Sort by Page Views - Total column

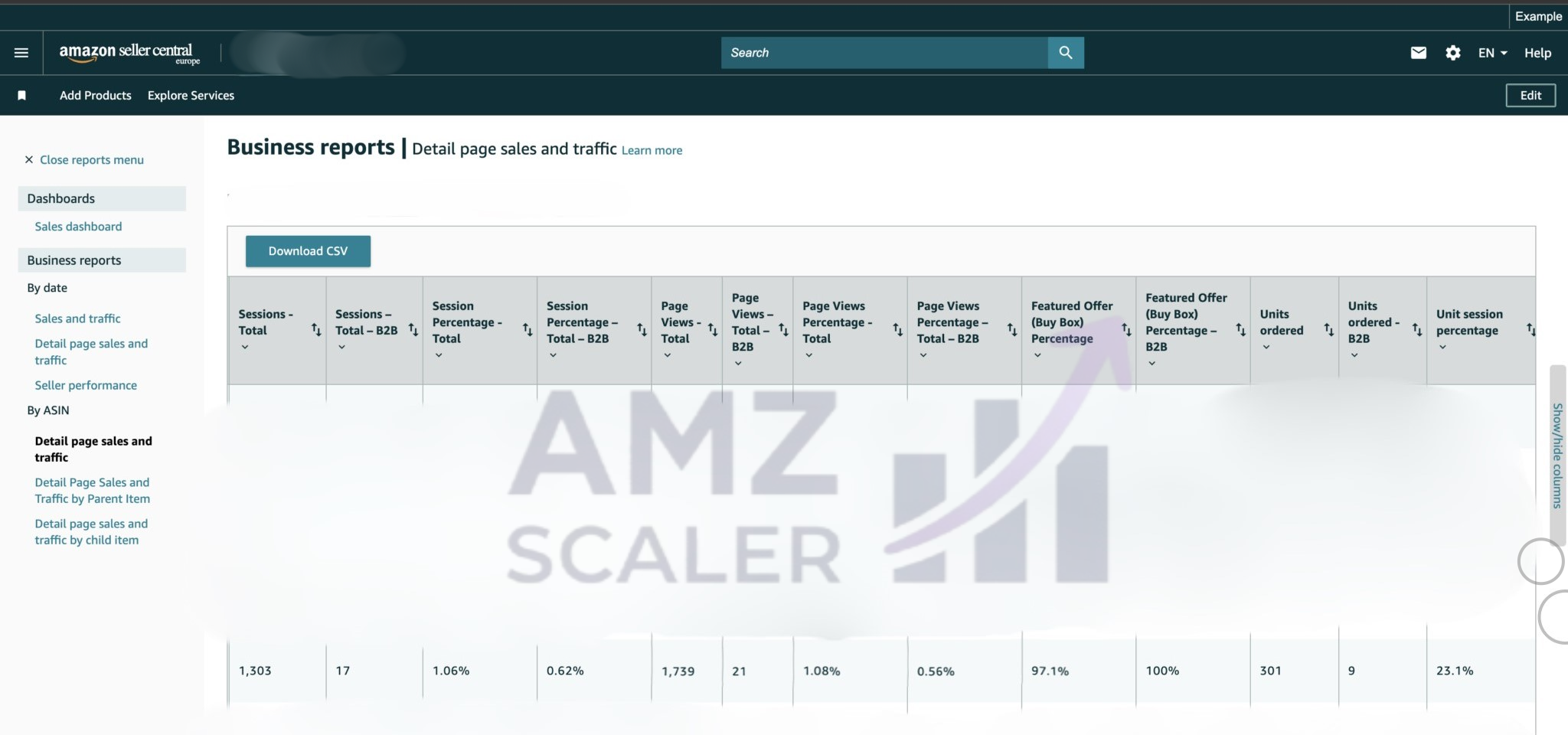click(x=713, y=330)
